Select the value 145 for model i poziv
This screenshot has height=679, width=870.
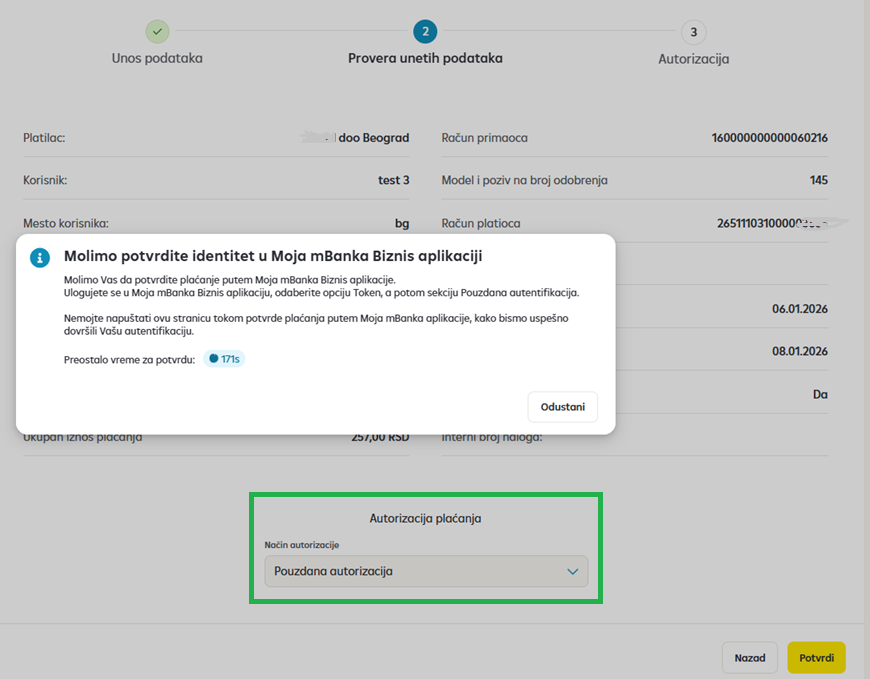[x=818, y=180]
